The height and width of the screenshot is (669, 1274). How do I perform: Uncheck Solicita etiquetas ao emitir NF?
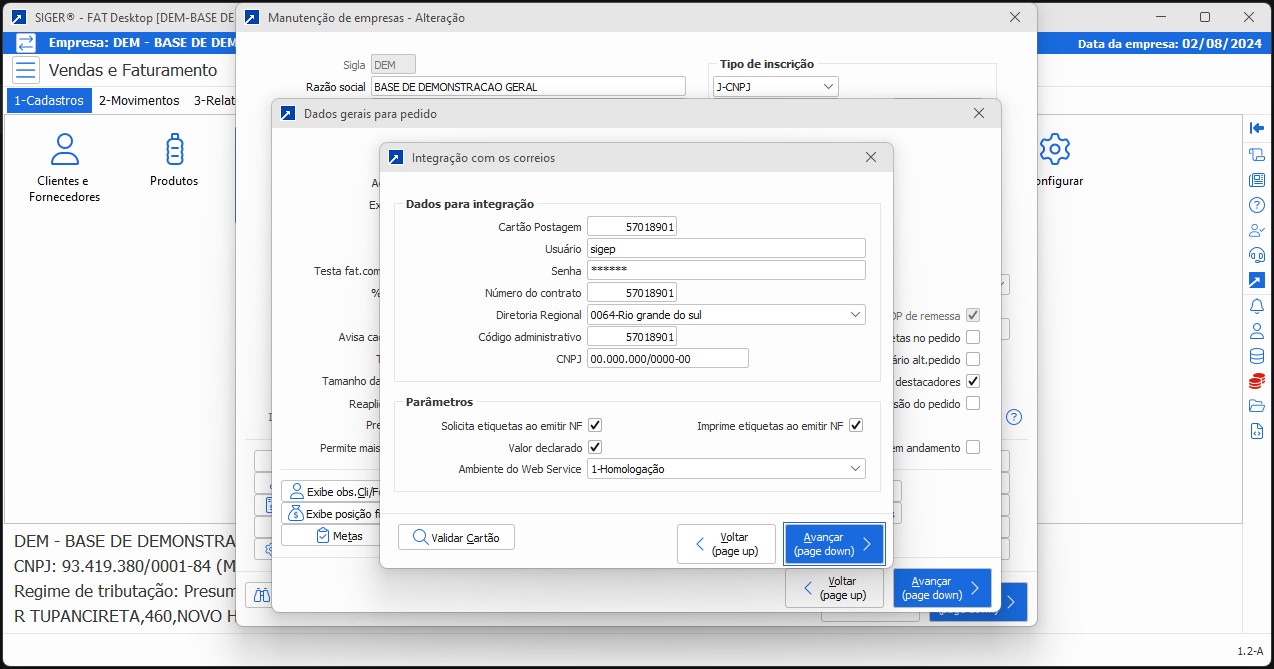pos(595,426)
